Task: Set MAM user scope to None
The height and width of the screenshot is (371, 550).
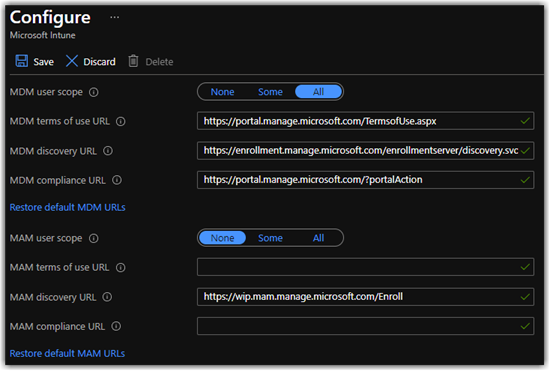Action: pos(222,238)
